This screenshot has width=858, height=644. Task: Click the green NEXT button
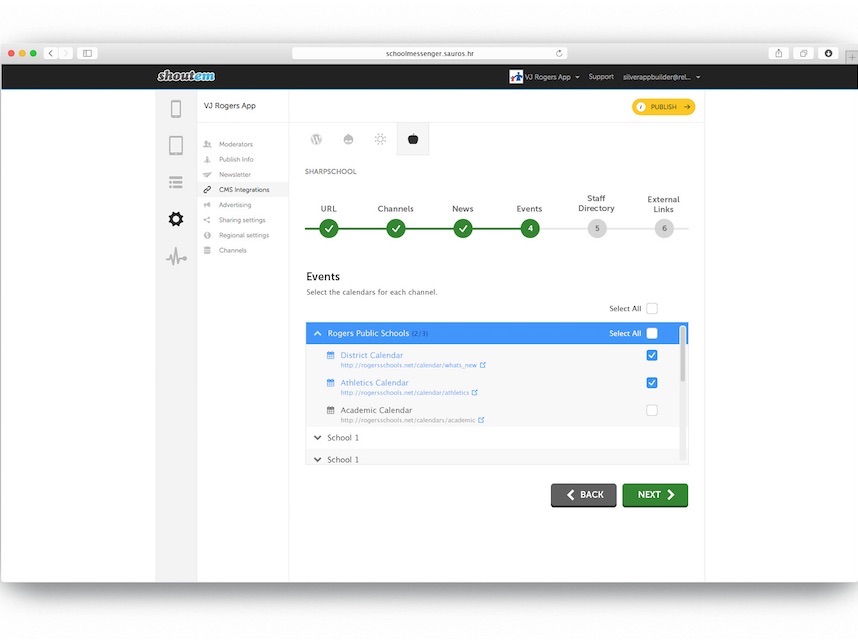[x=655, y=495]
